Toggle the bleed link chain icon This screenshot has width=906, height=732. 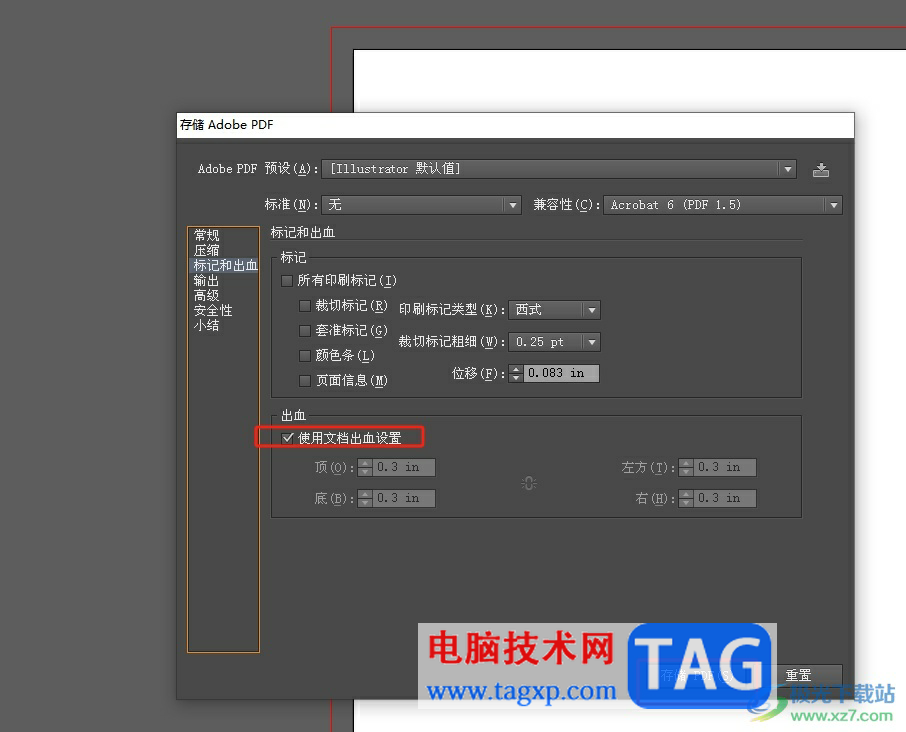(x=529, y=483)
